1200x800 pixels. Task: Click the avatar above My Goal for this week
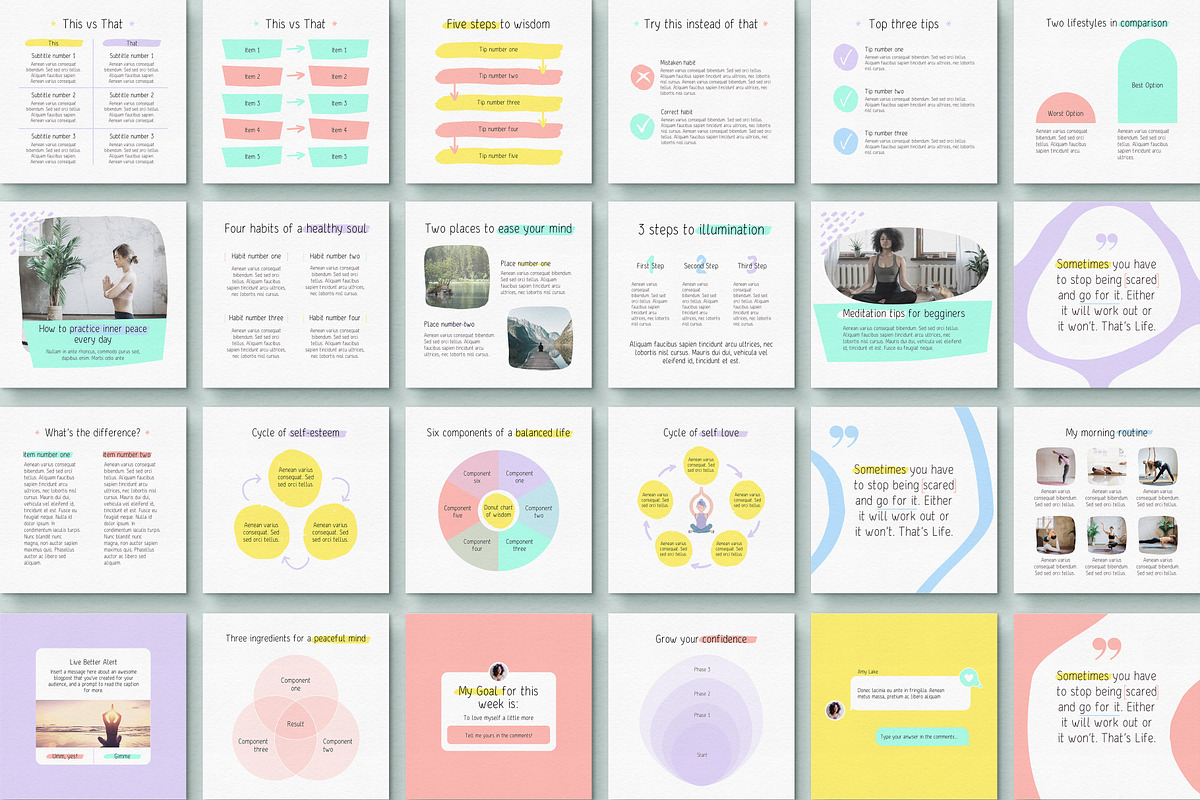[x=498, y=671]
